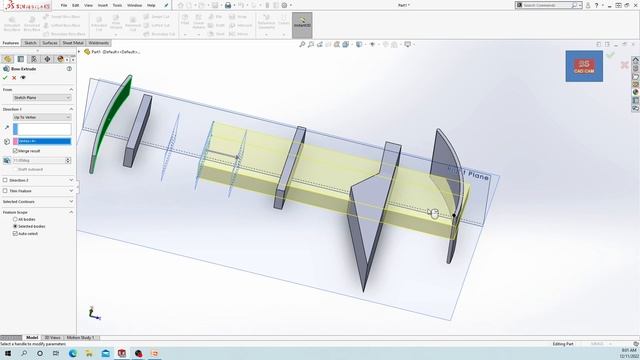Open the File menu
Viewport: 640px width, 360px height.
tap(64, 5)
